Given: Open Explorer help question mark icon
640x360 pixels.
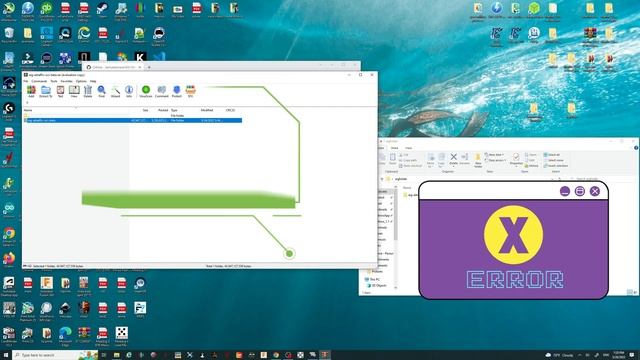Looking at the screenshot, I should point(636,148).
